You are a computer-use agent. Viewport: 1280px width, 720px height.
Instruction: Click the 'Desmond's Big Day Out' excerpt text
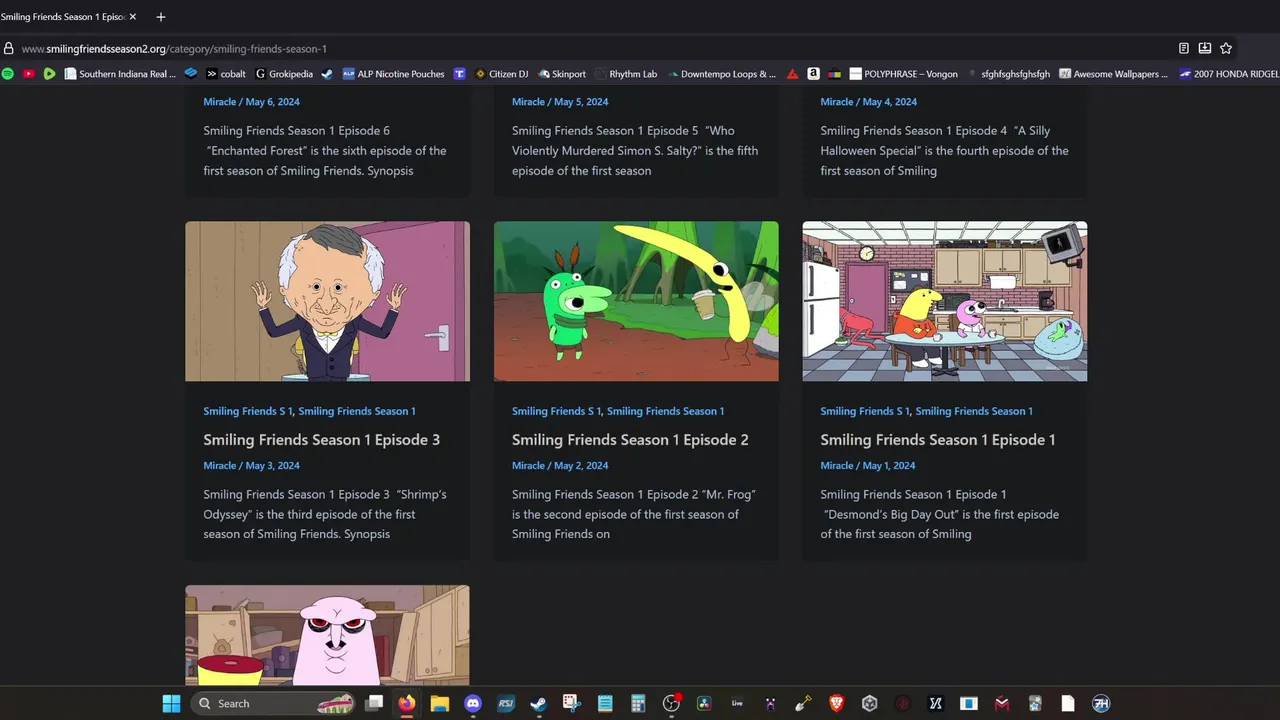(940, 514)
